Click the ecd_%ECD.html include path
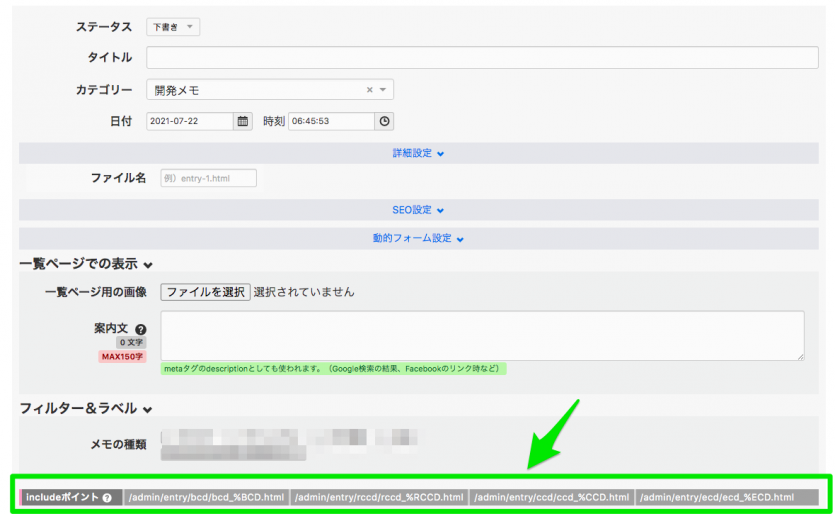 point(717,498)
